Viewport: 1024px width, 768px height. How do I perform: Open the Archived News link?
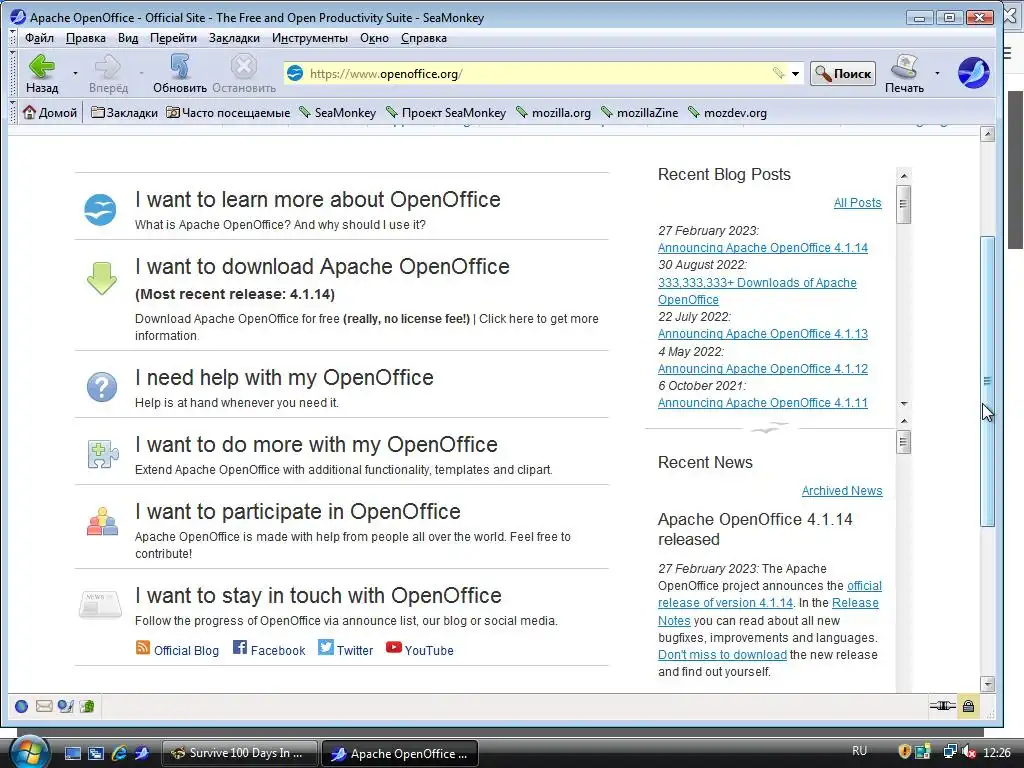842,490
